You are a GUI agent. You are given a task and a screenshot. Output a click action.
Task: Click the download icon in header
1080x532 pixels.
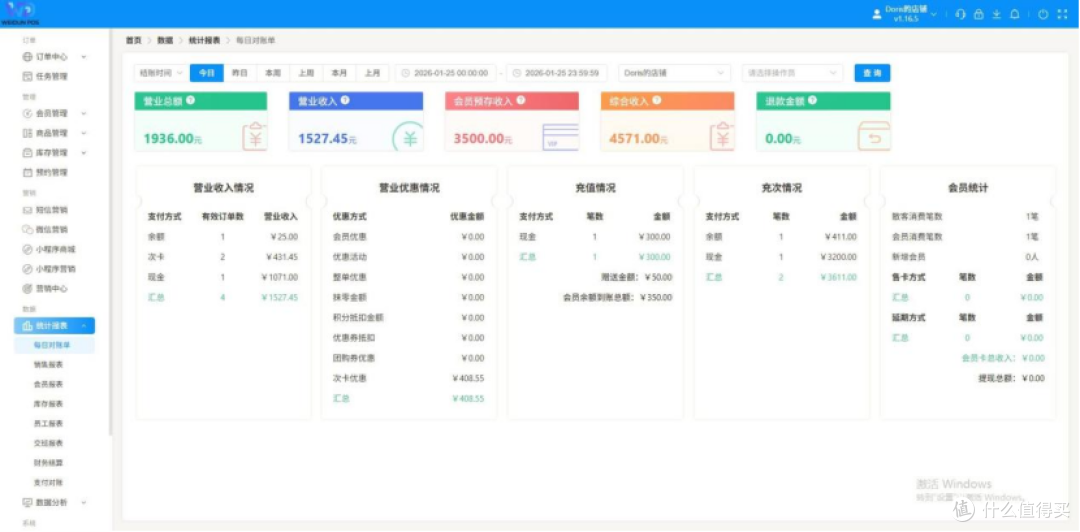pos(996,14)
